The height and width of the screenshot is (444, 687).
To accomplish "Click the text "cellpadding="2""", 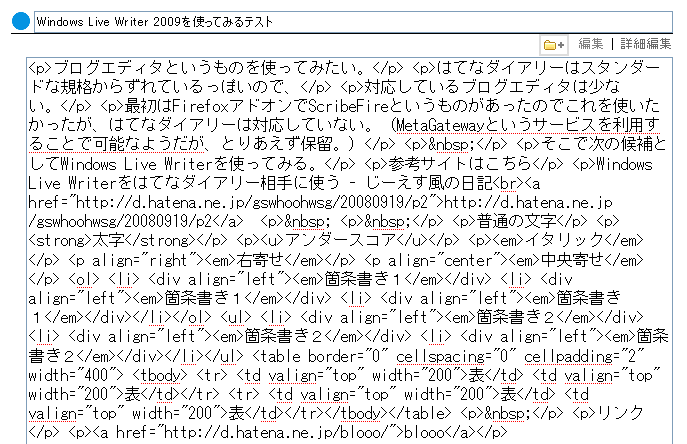I will point(584,357).
